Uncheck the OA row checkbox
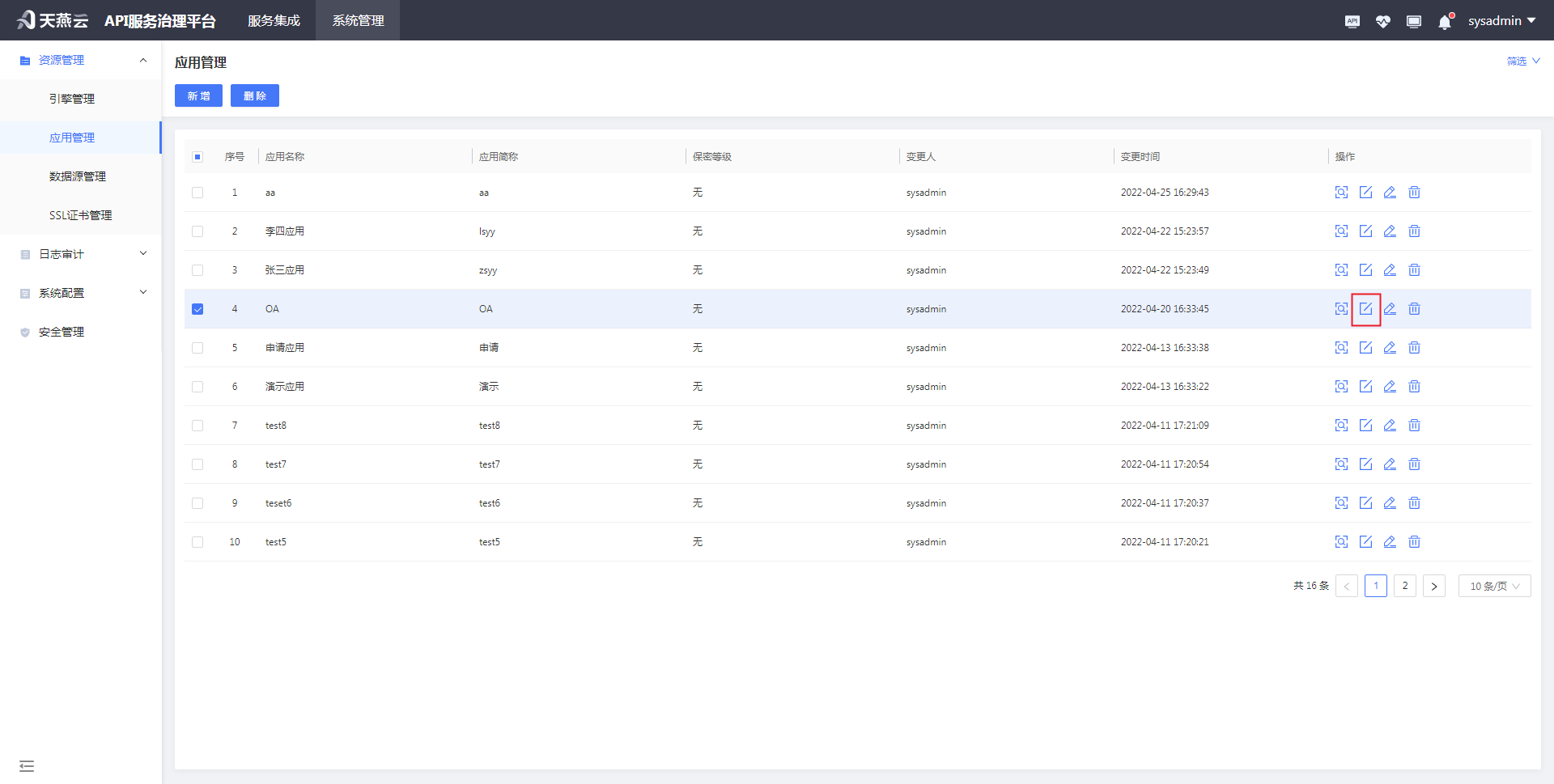 197,309
